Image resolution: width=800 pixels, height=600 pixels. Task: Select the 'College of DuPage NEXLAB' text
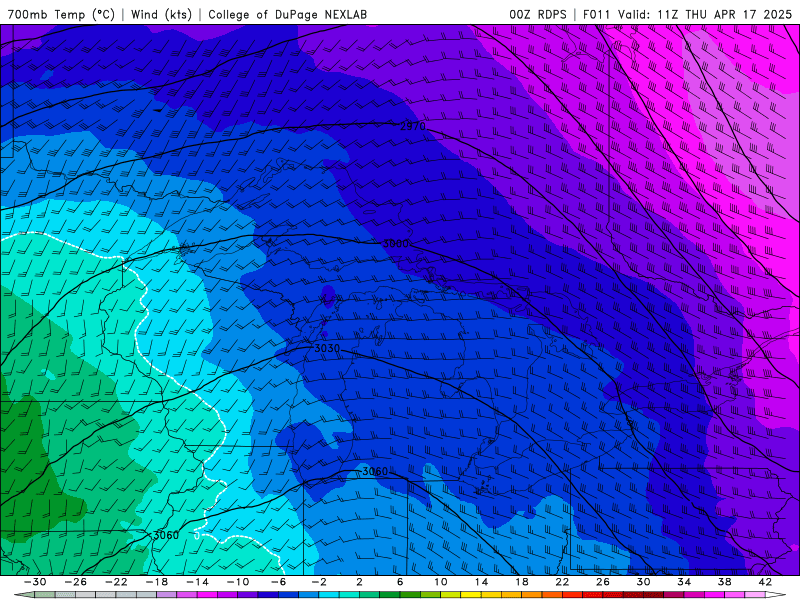pos(287,14)
